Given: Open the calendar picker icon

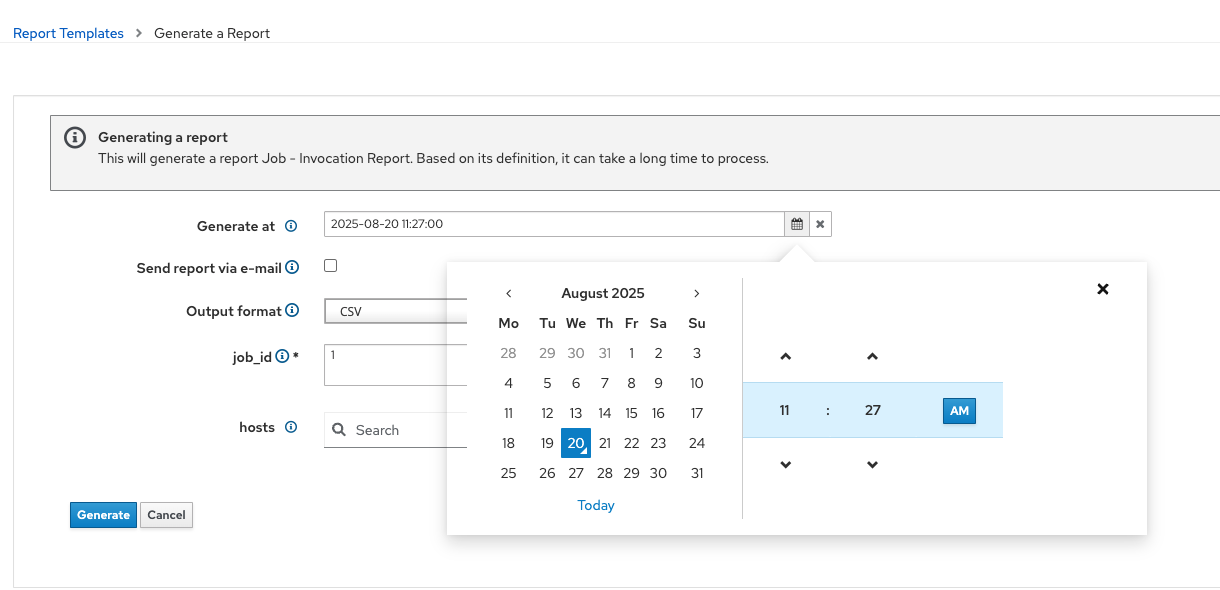Looking at the screenshot, I should [x=797, y=224].
